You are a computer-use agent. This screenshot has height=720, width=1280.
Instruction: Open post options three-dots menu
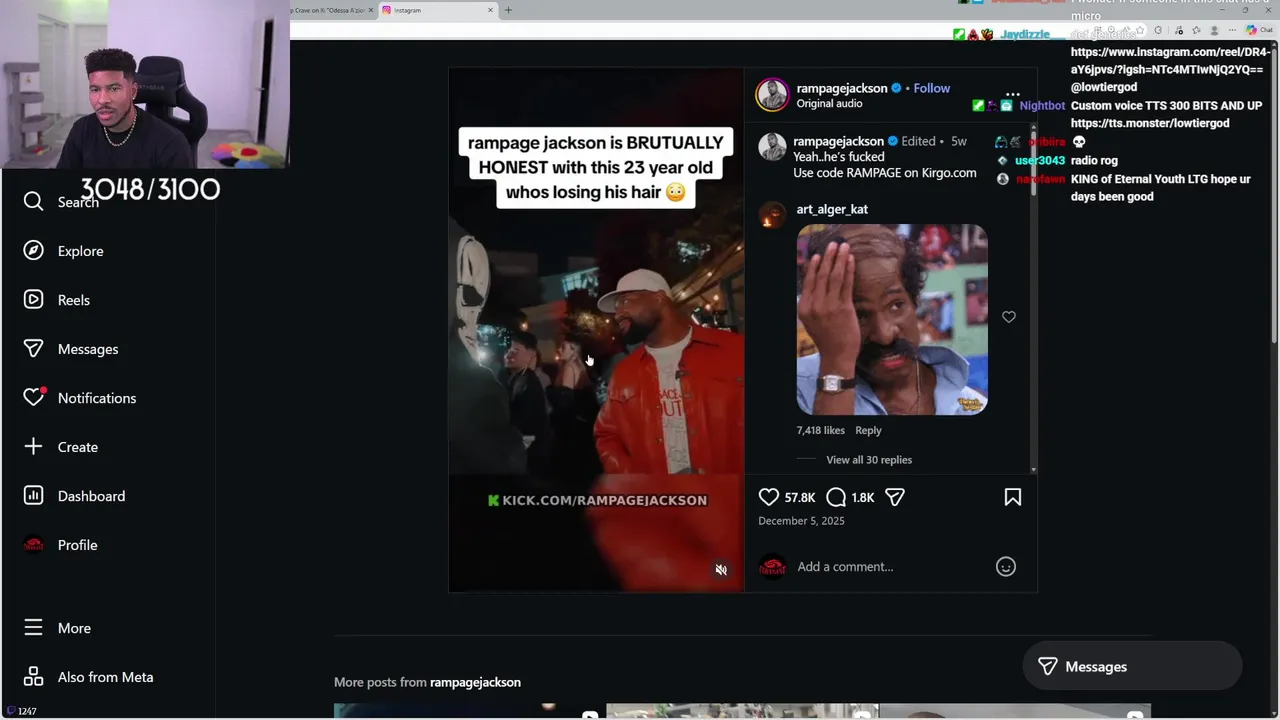[x=1013, y=94]
